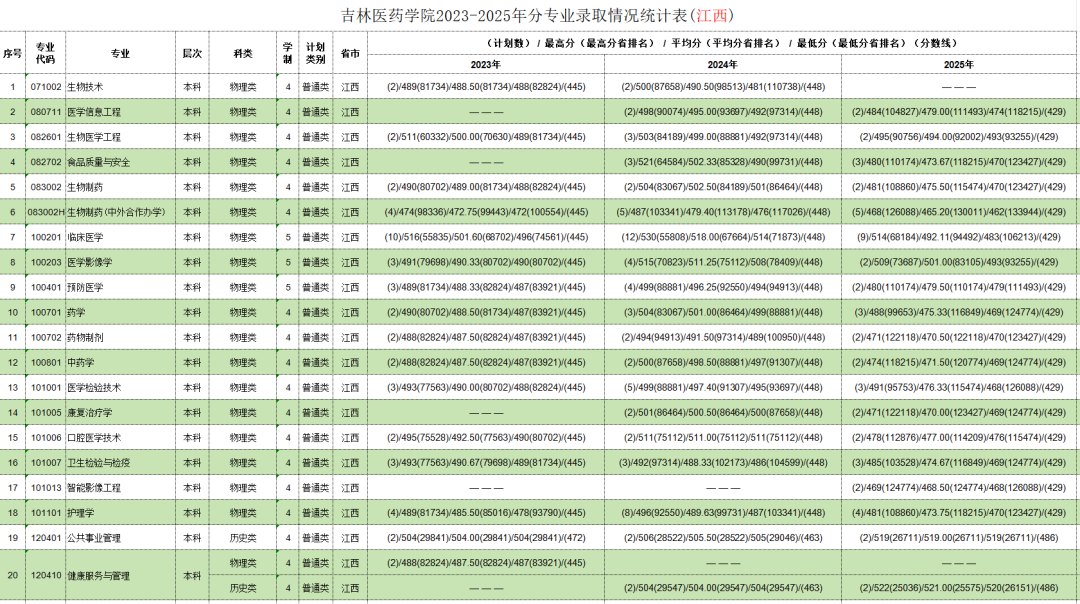Select the 计划类别 column header
1080x604 pixels.
[x=315, y=53]
